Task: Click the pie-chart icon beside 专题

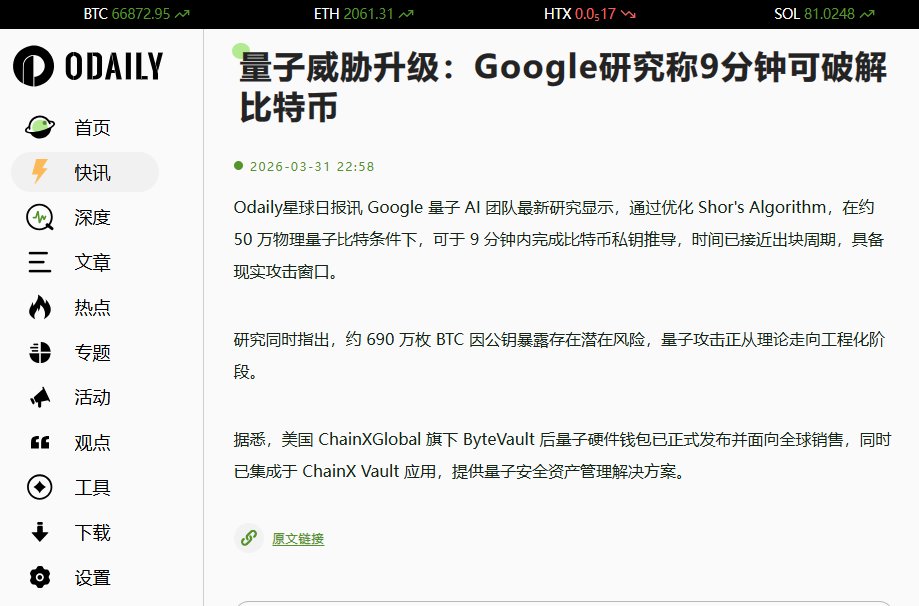Action: pyautogui.click(x=40, y=352)
